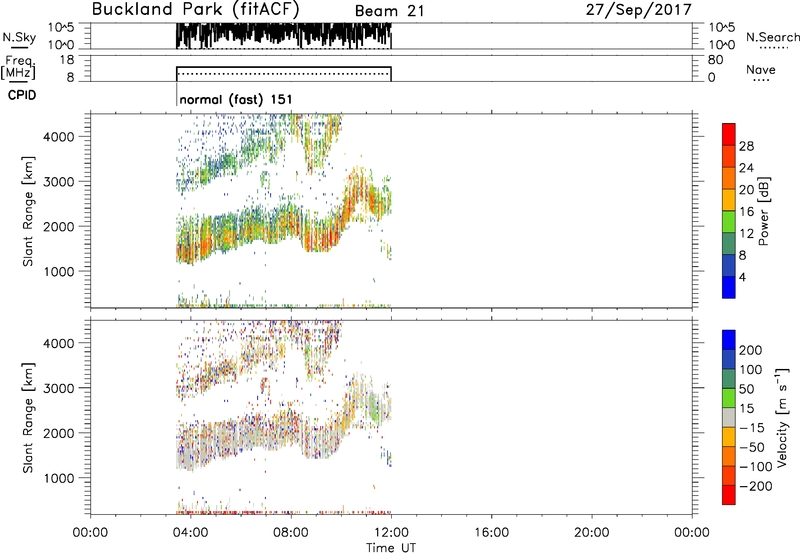Click the red top segment of power colorbar
This screenshot has height=554, width=800.
tap(729, 134)
